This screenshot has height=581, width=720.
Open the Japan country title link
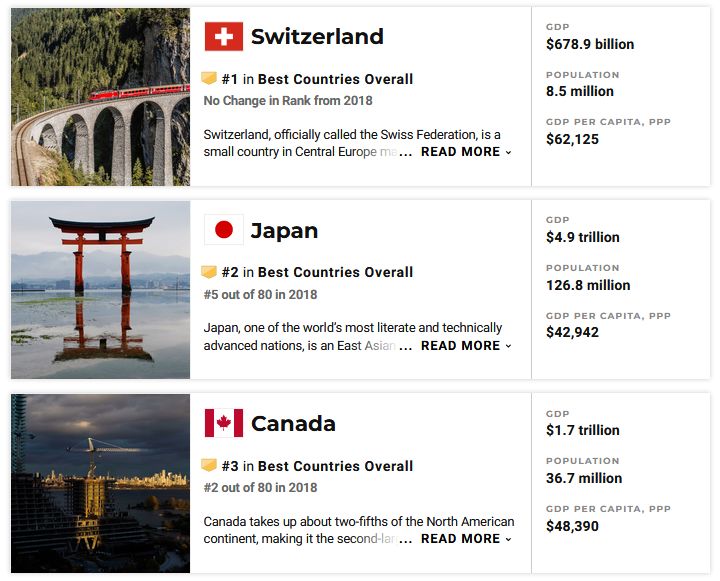284,231
